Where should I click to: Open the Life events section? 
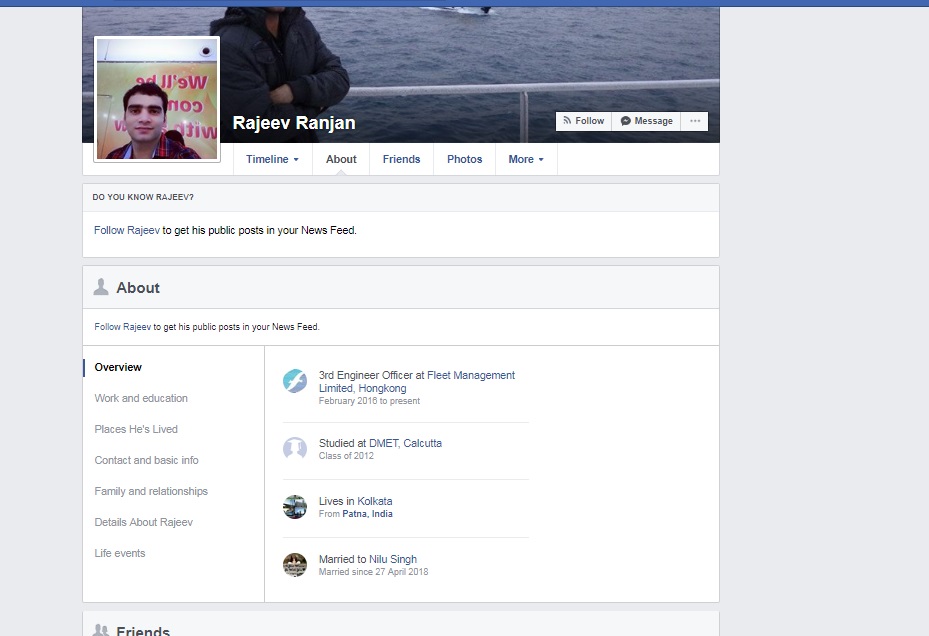pos(120,553)
